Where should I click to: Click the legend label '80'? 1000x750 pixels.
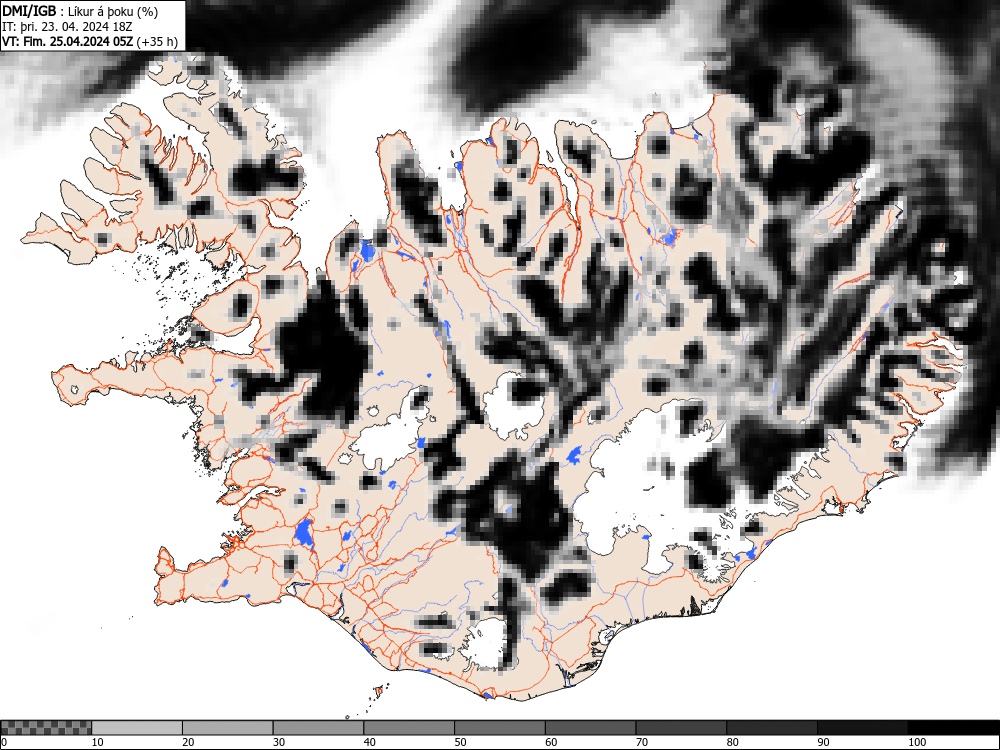pos(732,742)
